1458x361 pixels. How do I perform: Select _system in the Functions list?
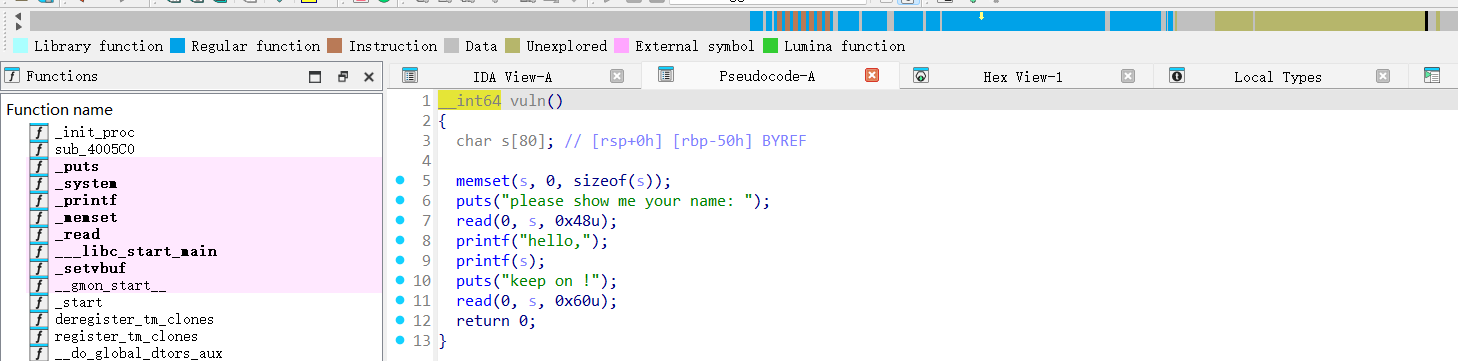pos(86,183)
